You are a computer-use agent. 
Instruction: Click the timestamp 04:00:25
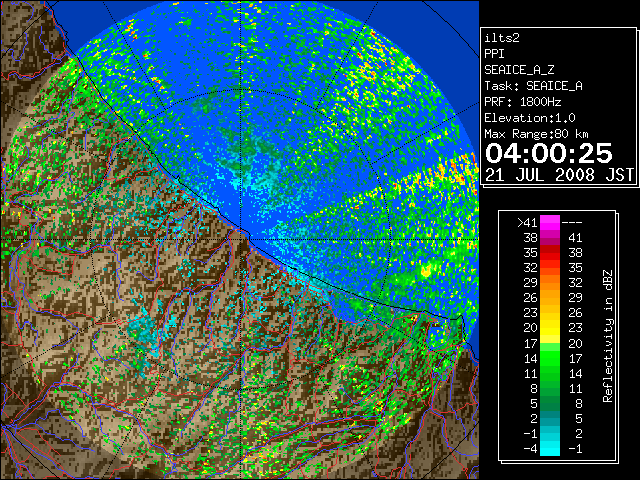549,153
